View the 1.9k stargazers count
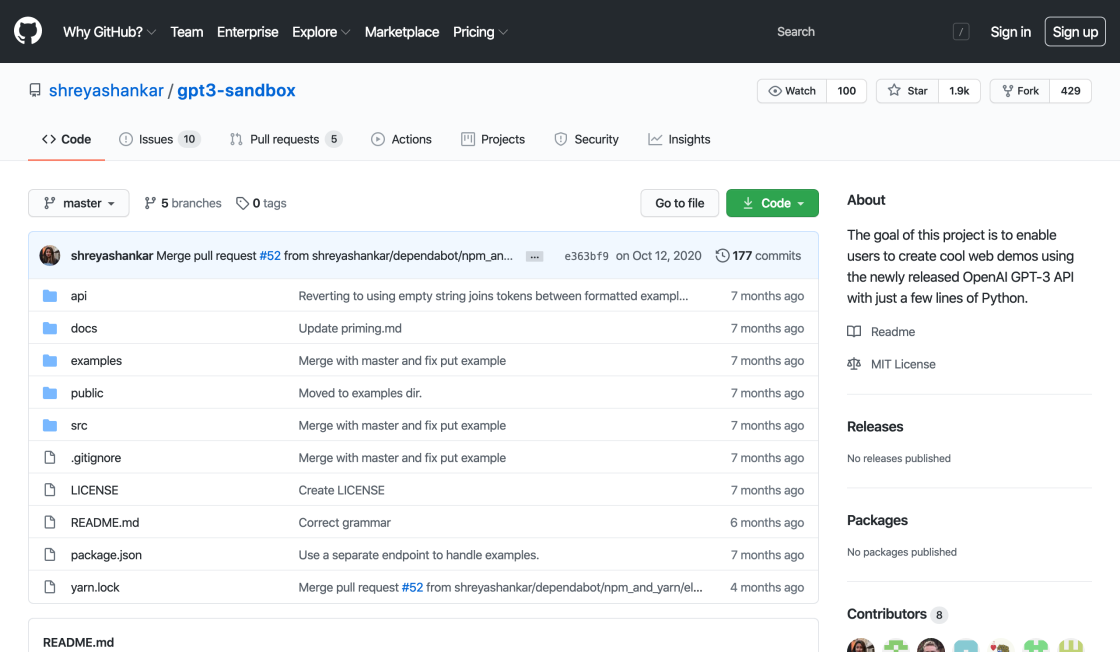 point(959,91)
